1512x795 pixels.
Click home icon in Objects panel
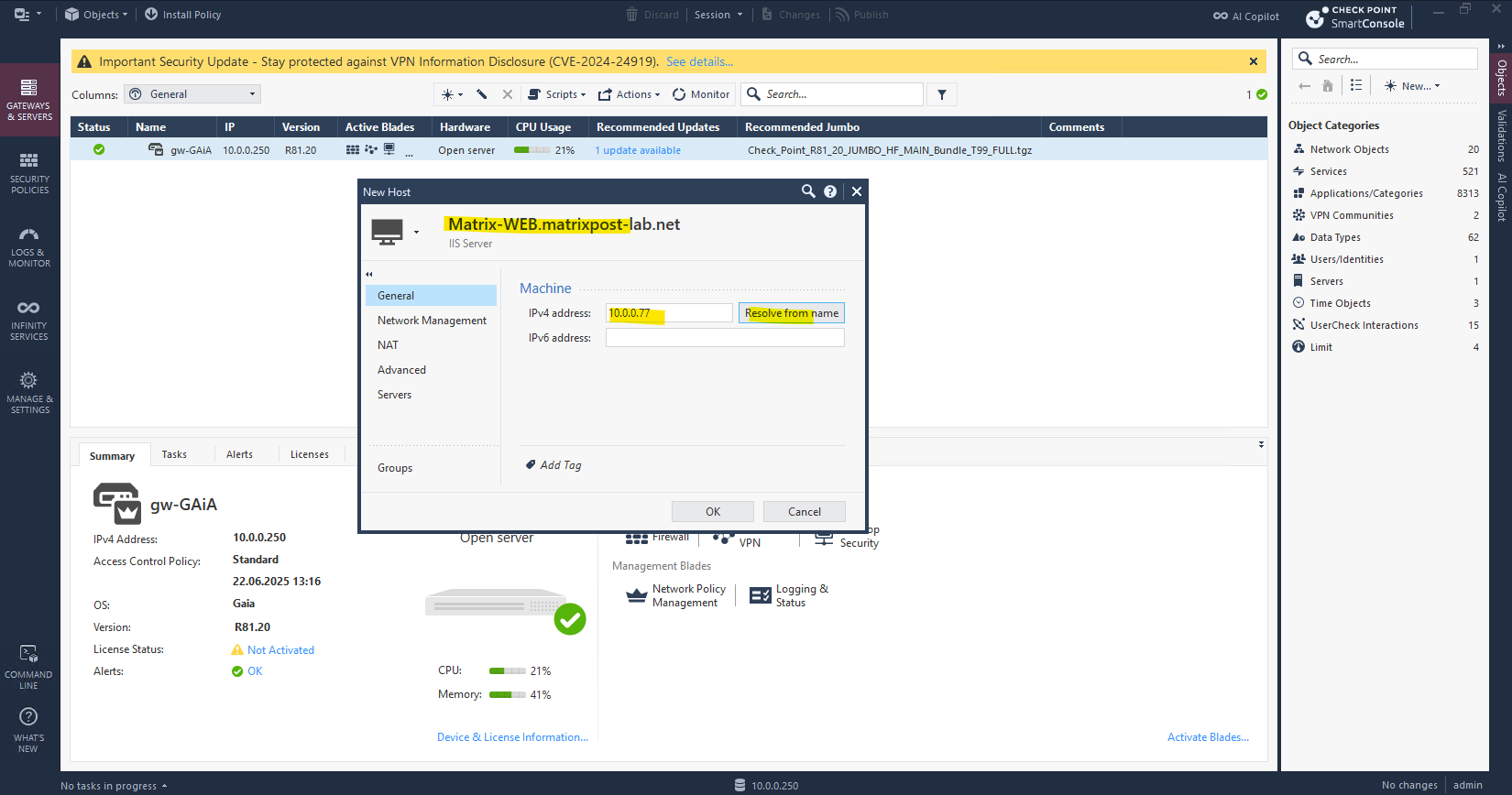1328,85
